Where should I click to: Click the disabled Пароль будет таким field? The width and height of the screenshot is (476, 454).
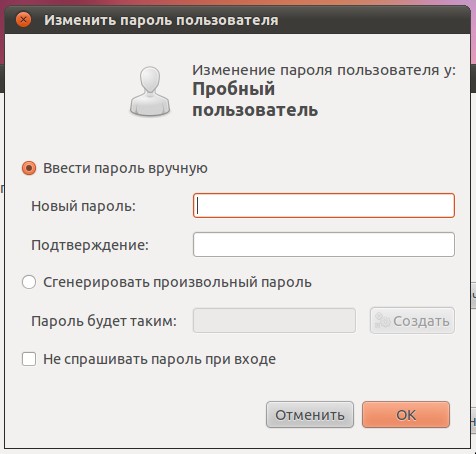[274, 321]
